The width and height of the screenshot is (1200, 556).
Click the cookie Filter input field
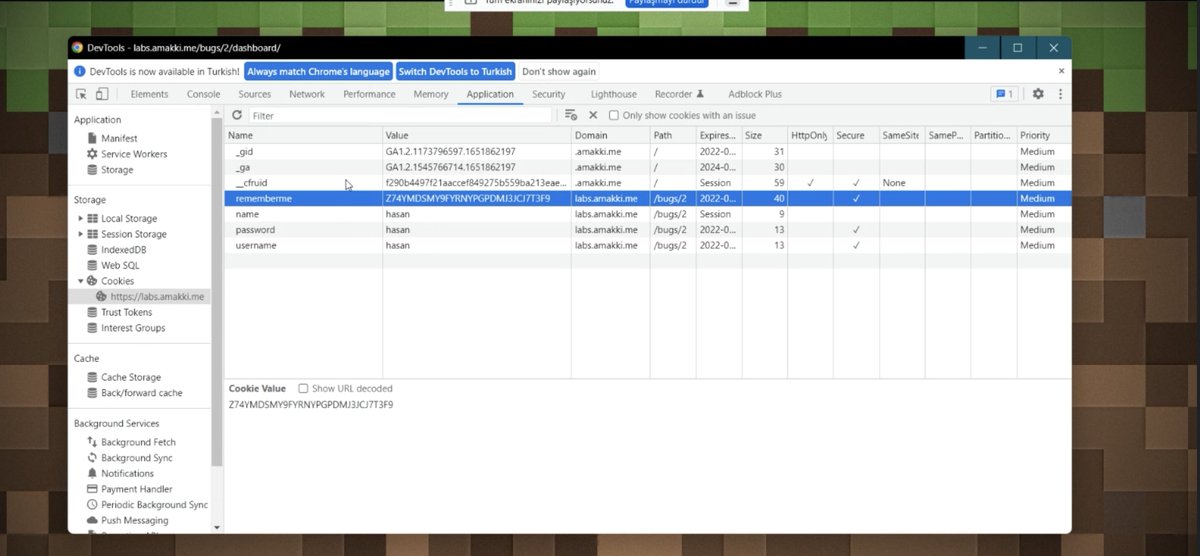point(398,115)
